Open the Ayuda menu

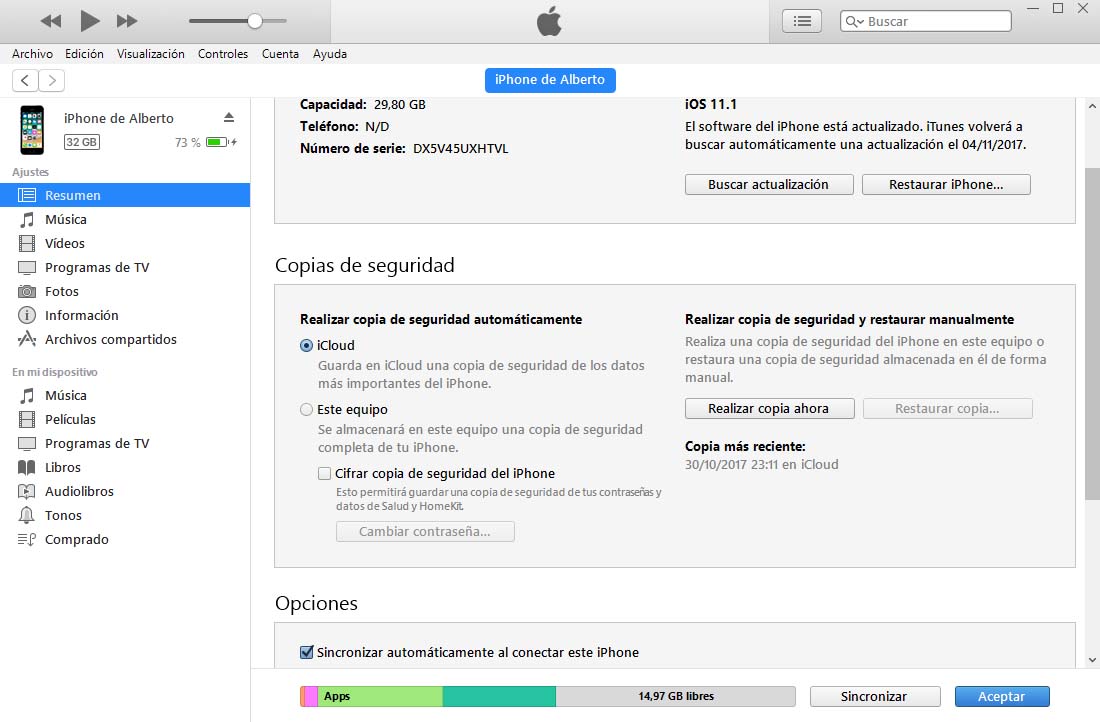(330, 54)
